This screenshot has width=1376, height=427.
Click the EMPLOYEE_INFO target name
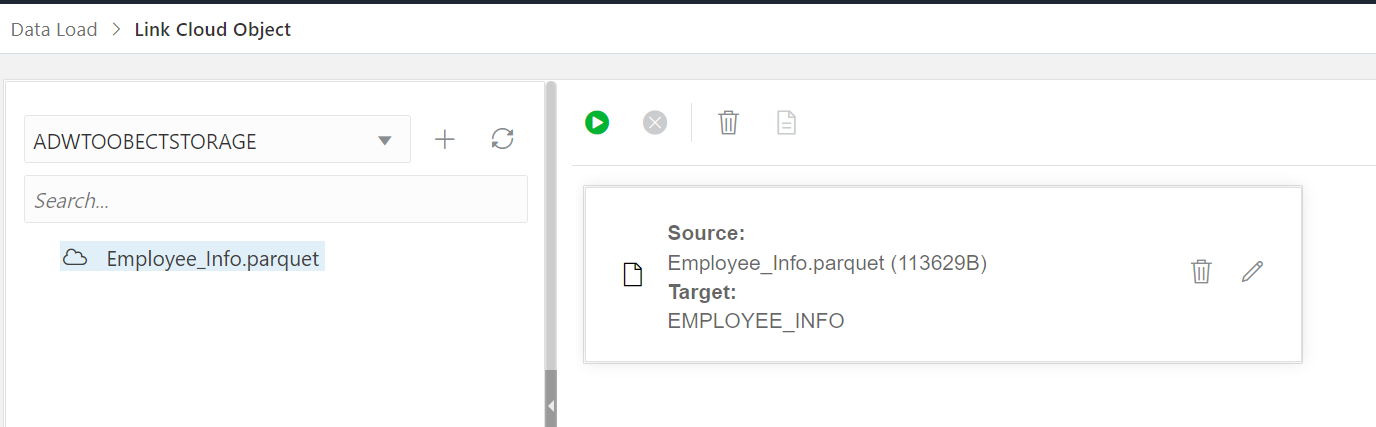click(756, 321)
